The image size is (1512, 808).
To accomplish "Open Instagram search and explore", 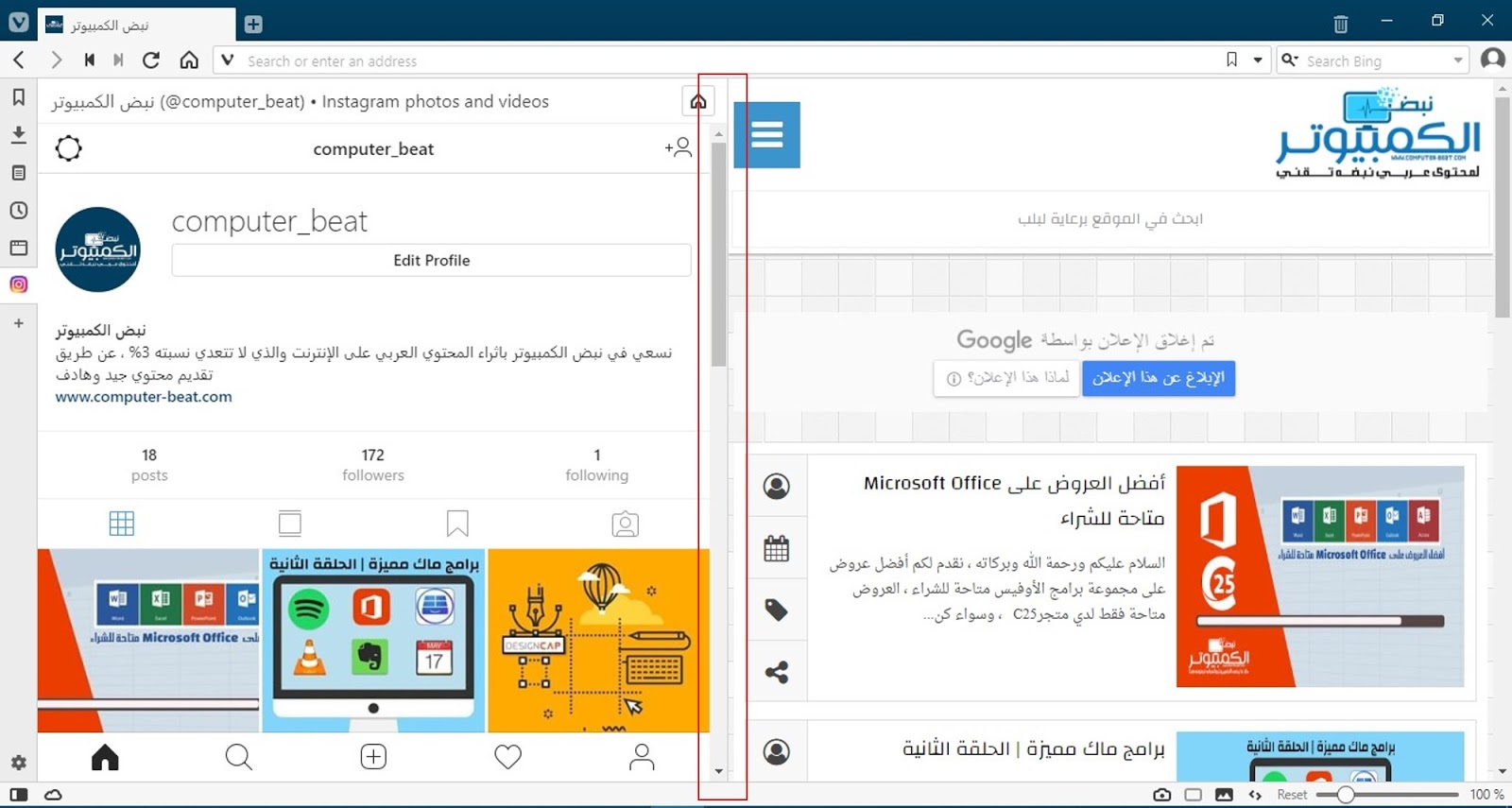I will click(x=239, y=757).
